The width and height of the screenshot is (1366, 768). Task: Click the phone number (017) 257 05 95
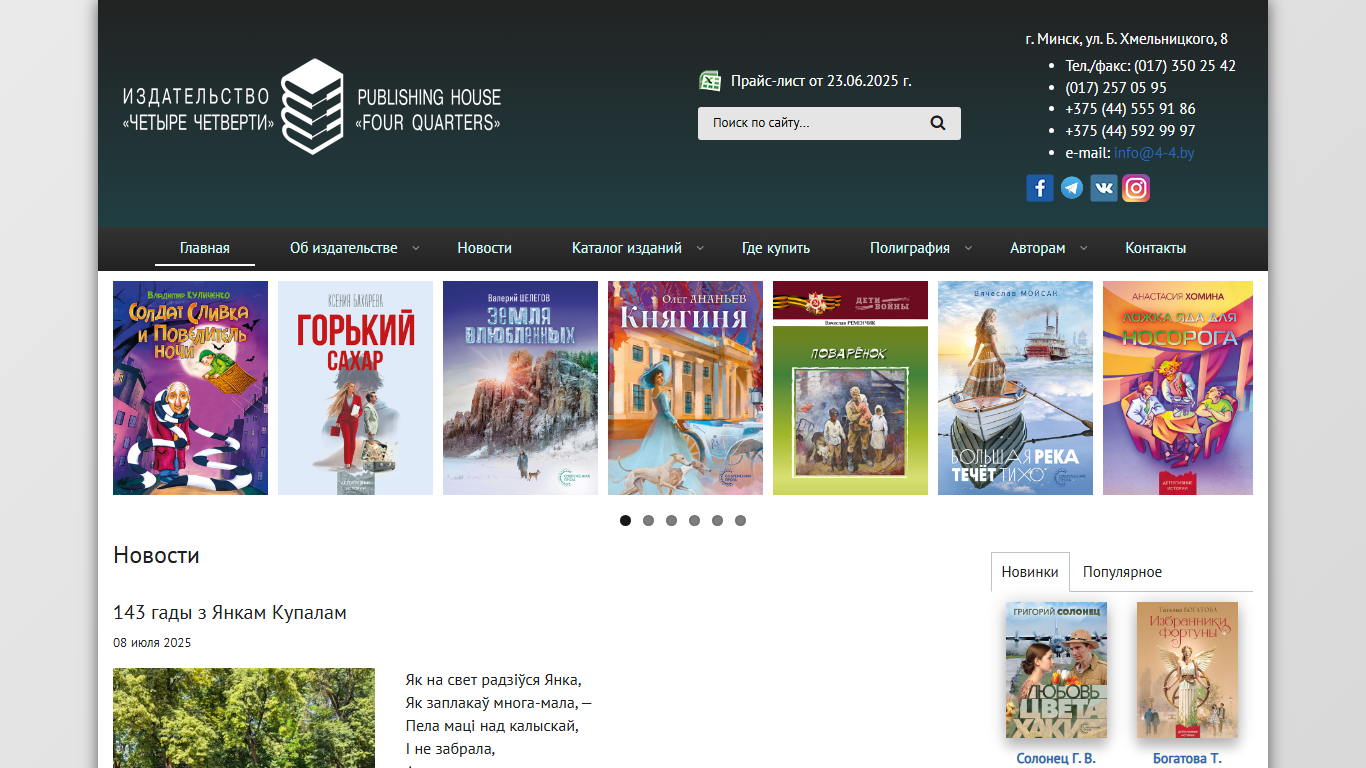point(1116,88)
